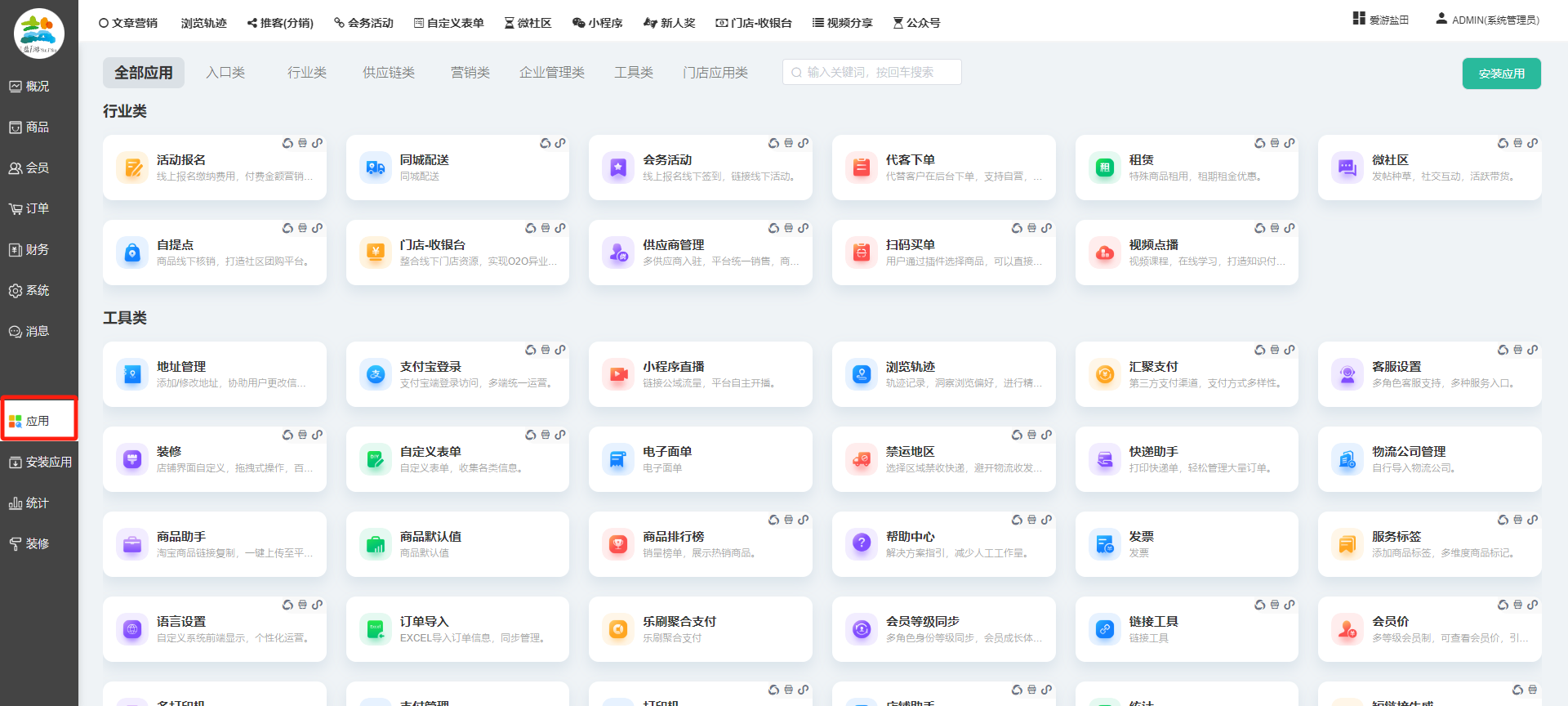Open the 爱游盐田 shop switcher
1568x706 pixels.
(1381, 20)
